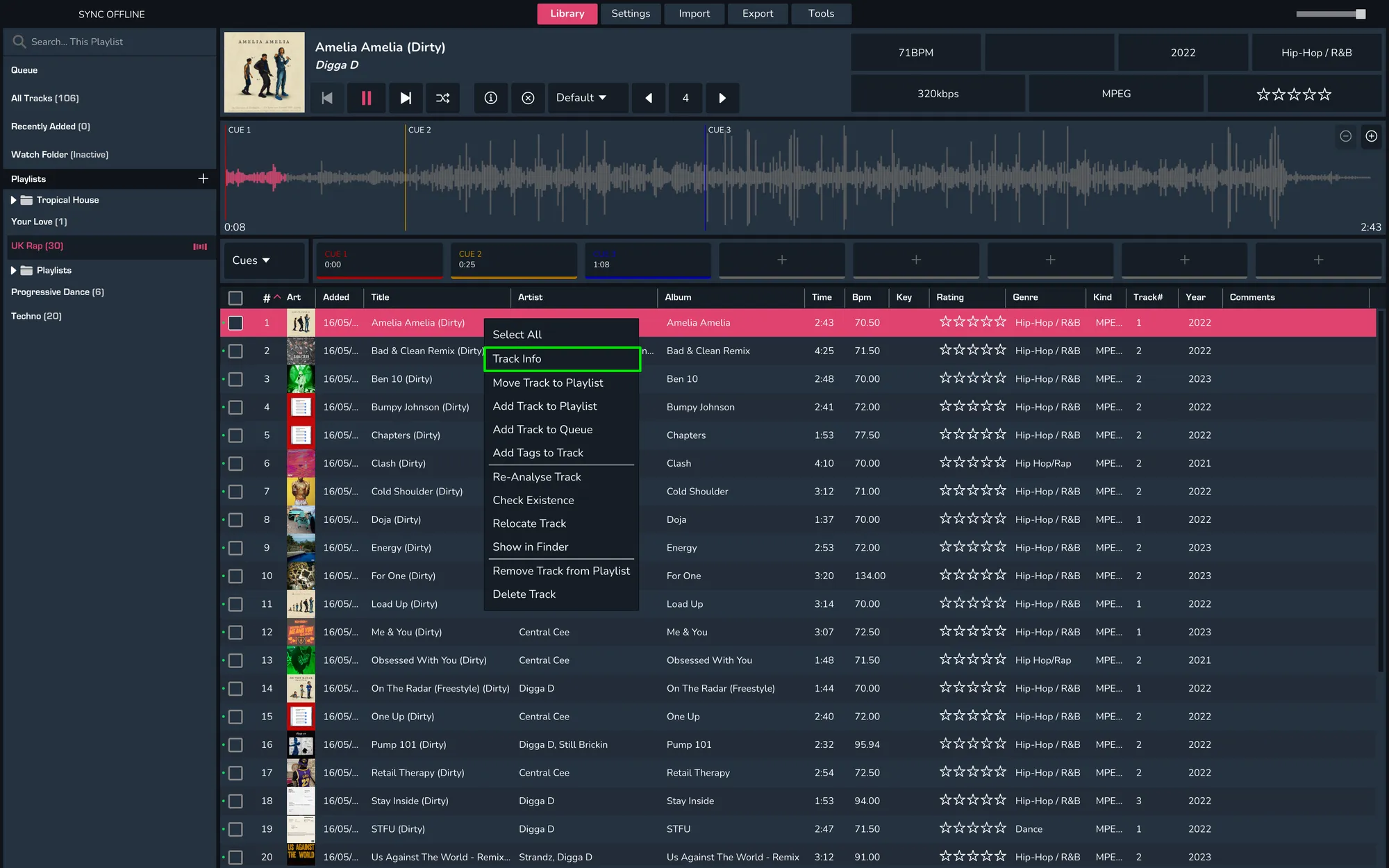This screenshot has height=868, width=1389.
Task: Toggle shuffle playback
Action: point(442,98)
